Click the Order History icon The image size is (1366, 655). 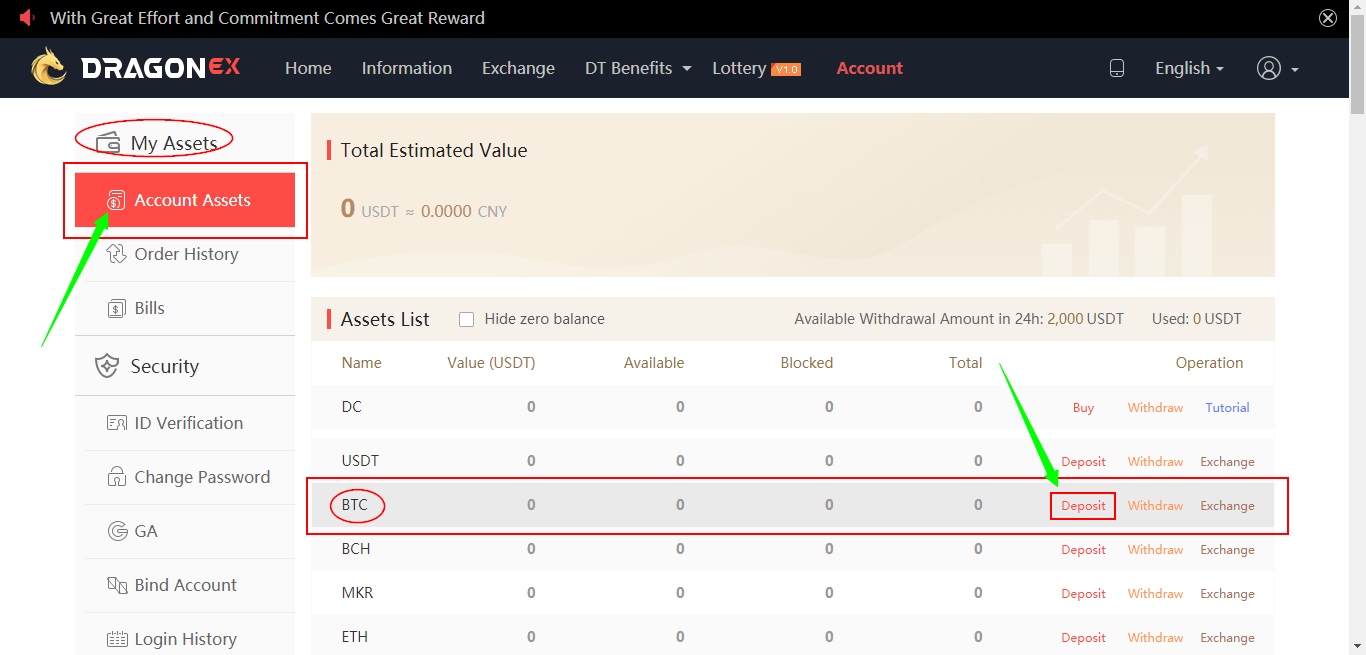click(x=116, y=254)
